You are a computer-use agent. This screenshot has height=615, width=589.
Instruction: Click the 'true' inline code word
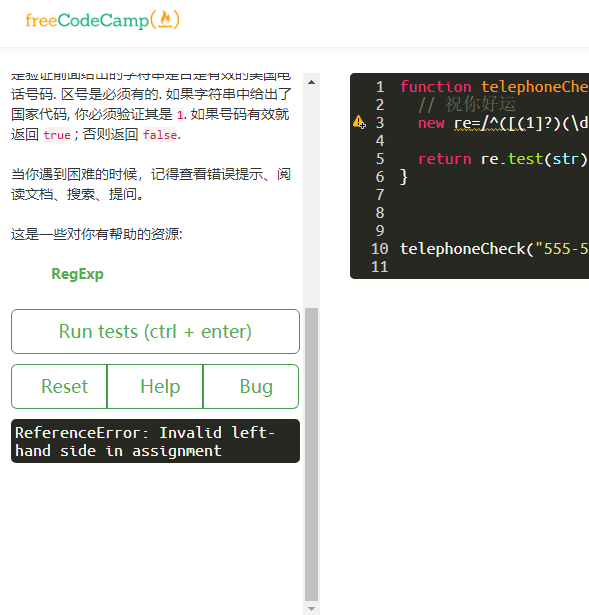[57, 135]
